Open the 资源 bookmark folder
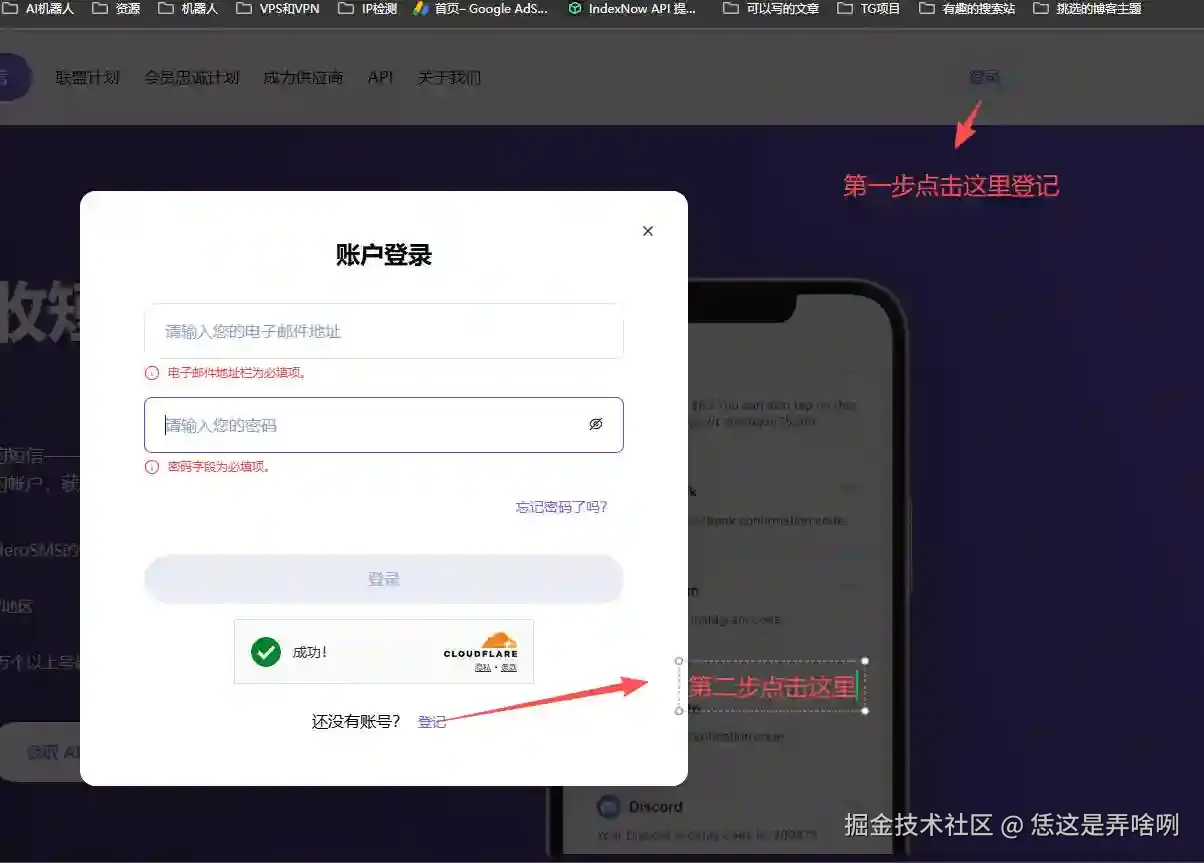The height and width of the screenshot is (863, 1204). (x=116, y=9)
